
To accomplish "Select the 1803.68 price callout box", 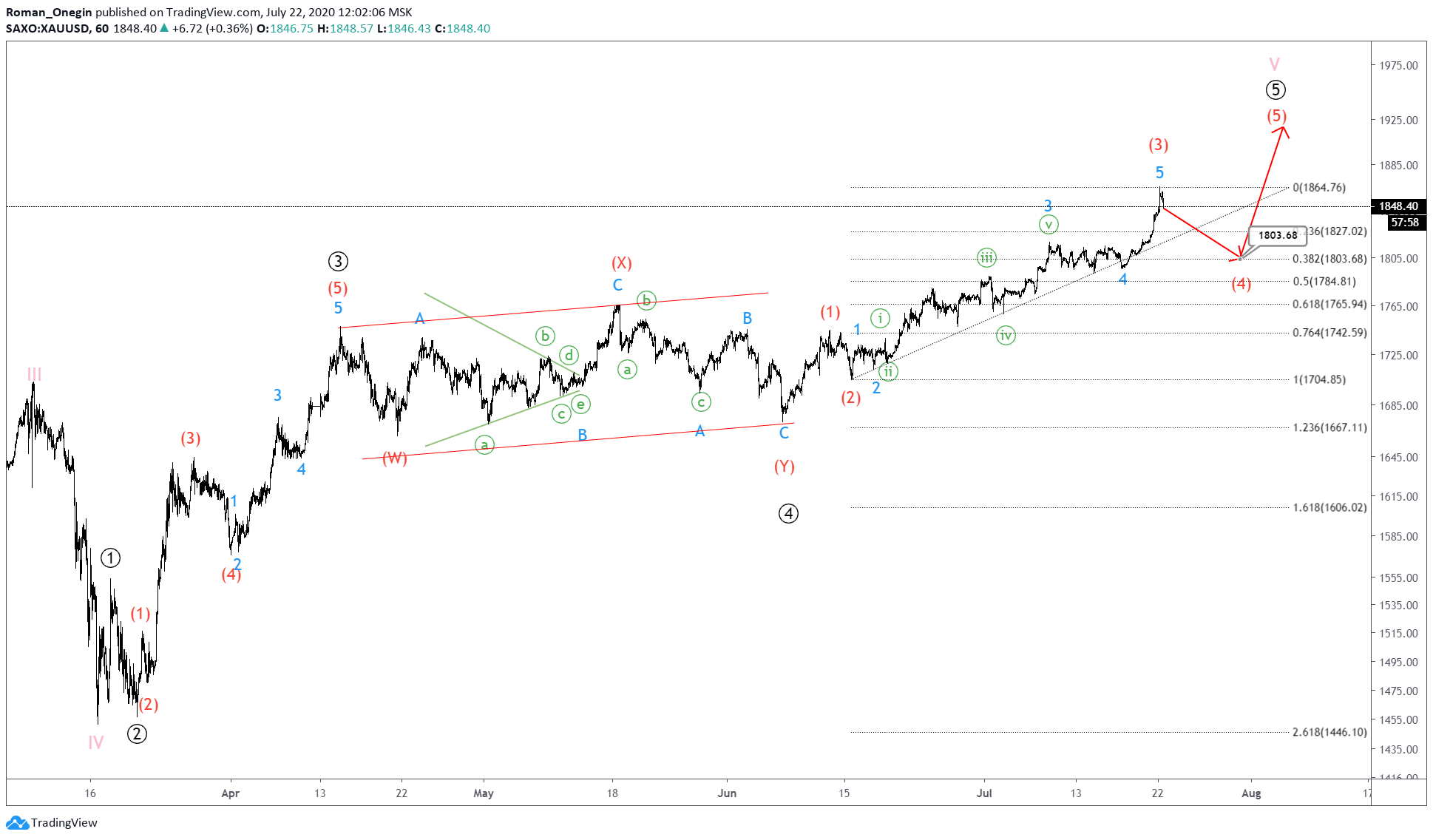I will coord(1277,235).
